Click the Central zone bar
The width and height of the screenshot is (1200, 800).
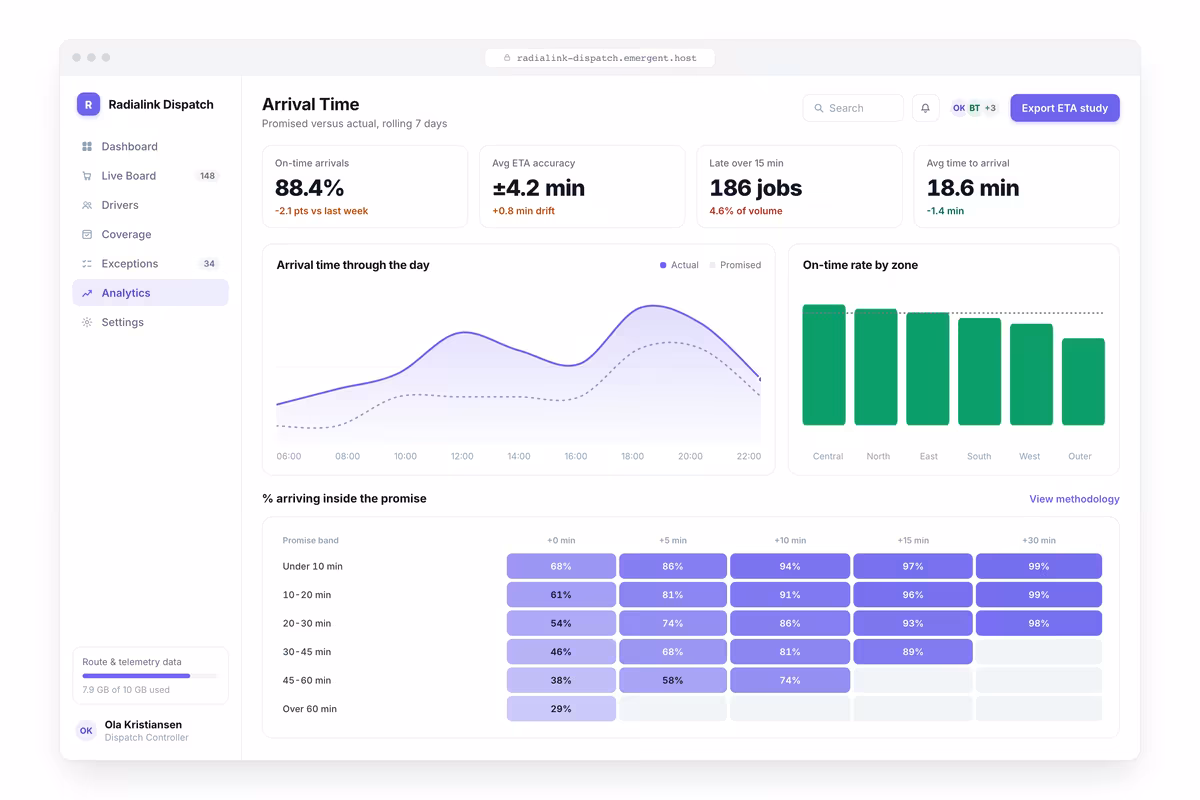tap(824, 365)
